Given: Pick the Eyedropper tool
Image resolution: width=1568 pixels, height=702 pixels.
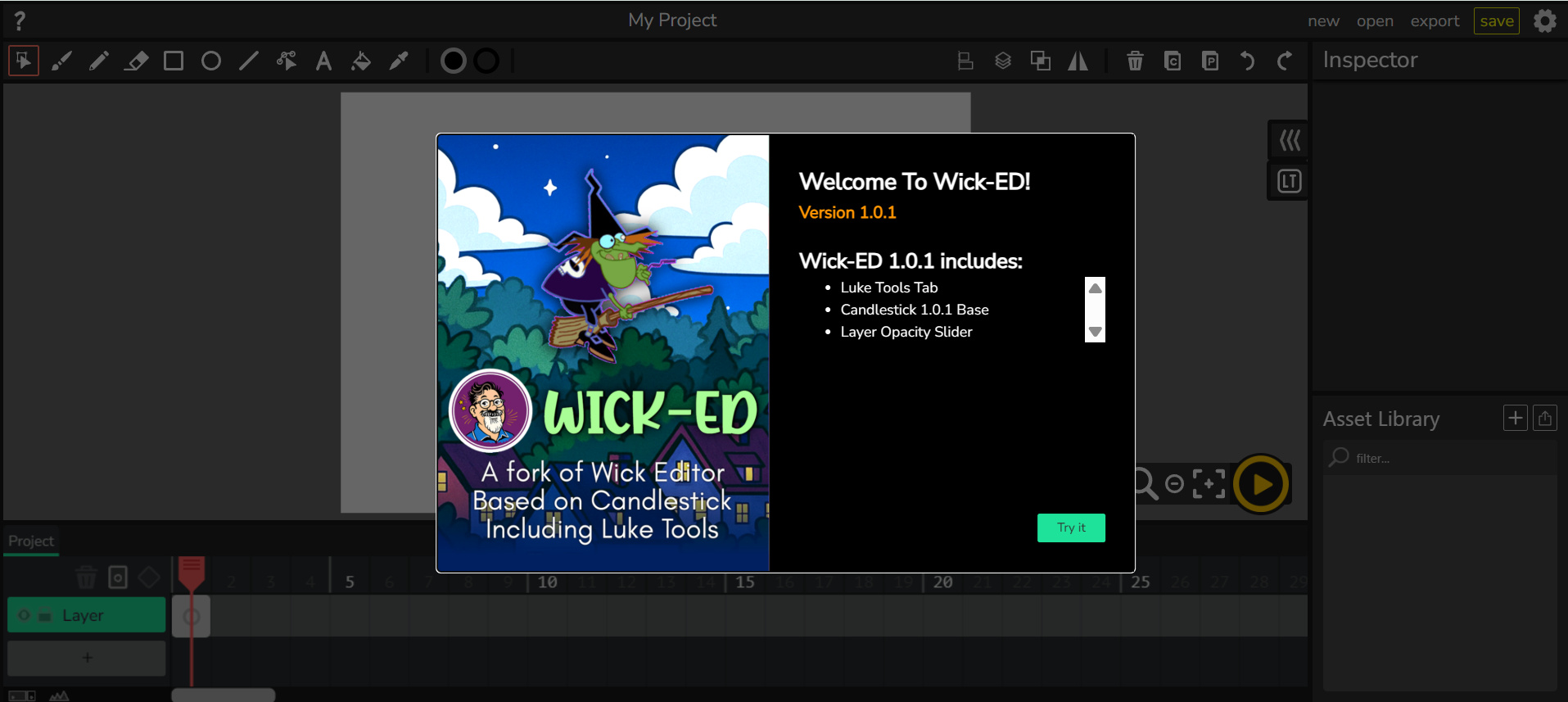Looking at the screenshot, I should [x=399, y=61].
